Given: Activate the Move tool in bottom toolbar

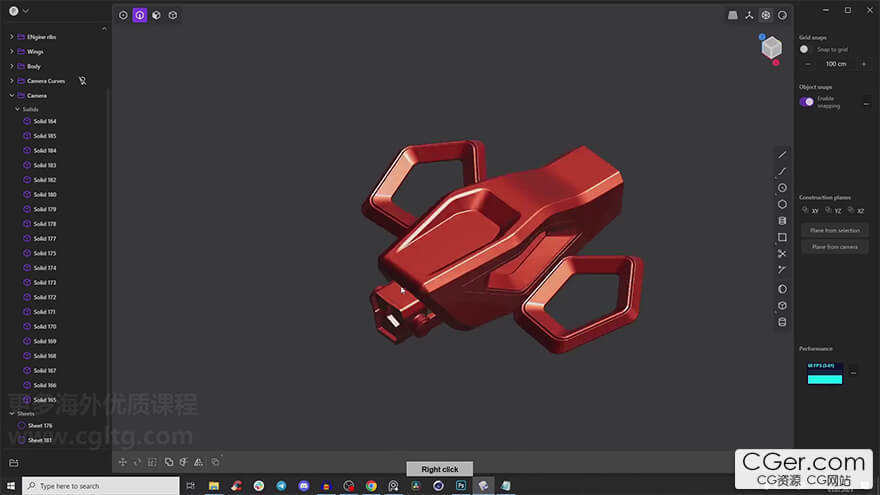Looking at the screenshot, I should pyautogui.click(x=122, y=462).
